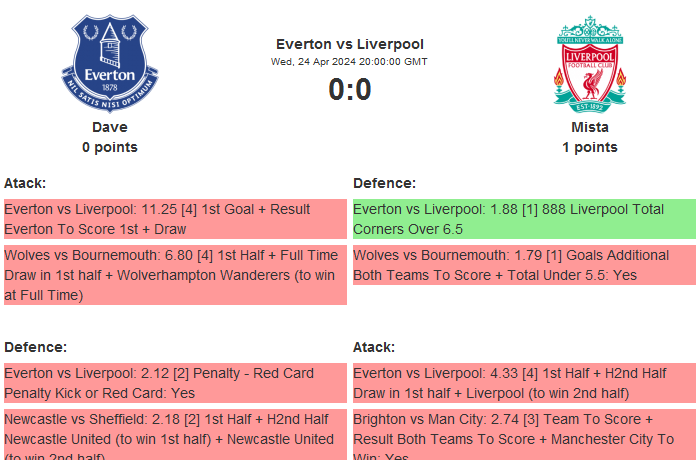Click the 0:0 match score
This screenshot has width=700, height=460.
pos(349,90)
